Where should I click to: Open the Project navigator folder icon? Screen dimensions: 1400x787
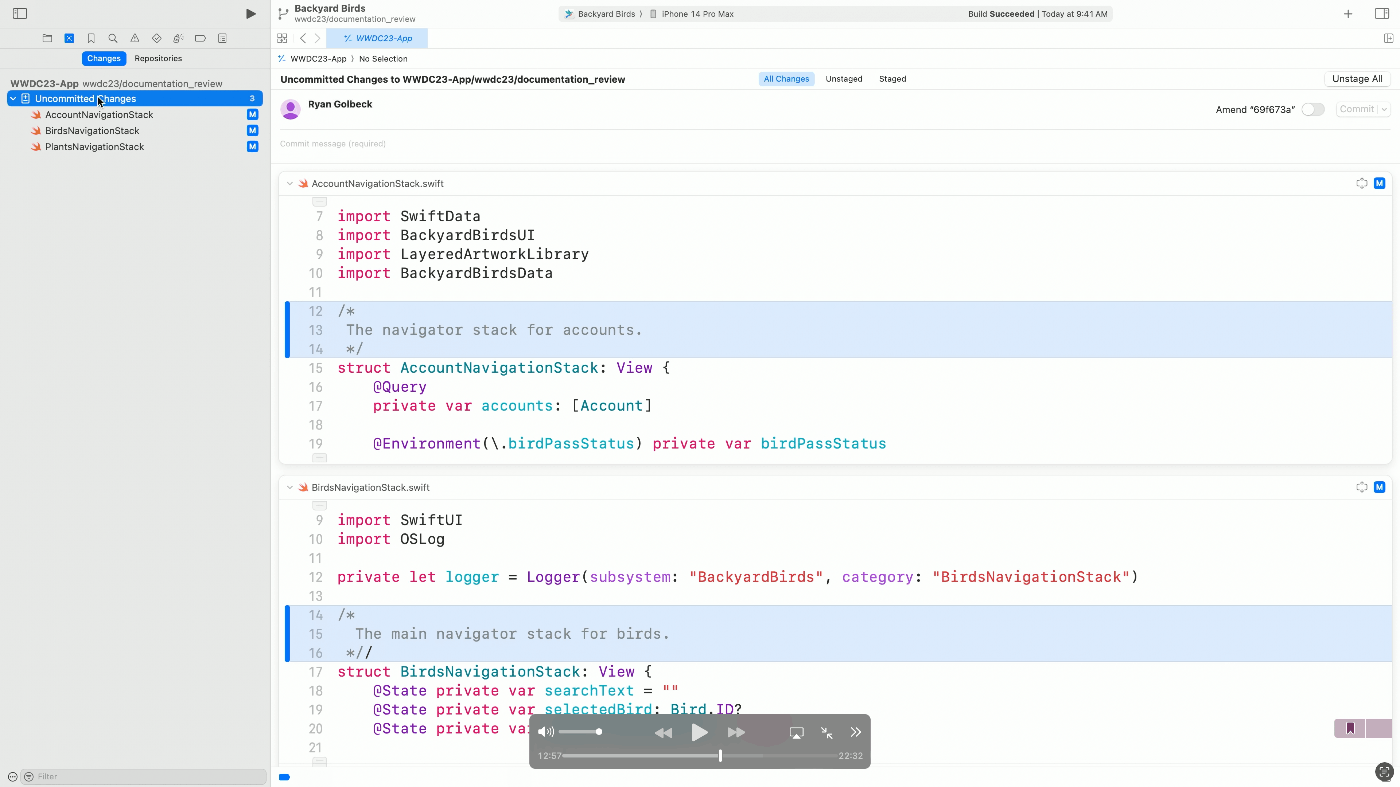(47, 38)
